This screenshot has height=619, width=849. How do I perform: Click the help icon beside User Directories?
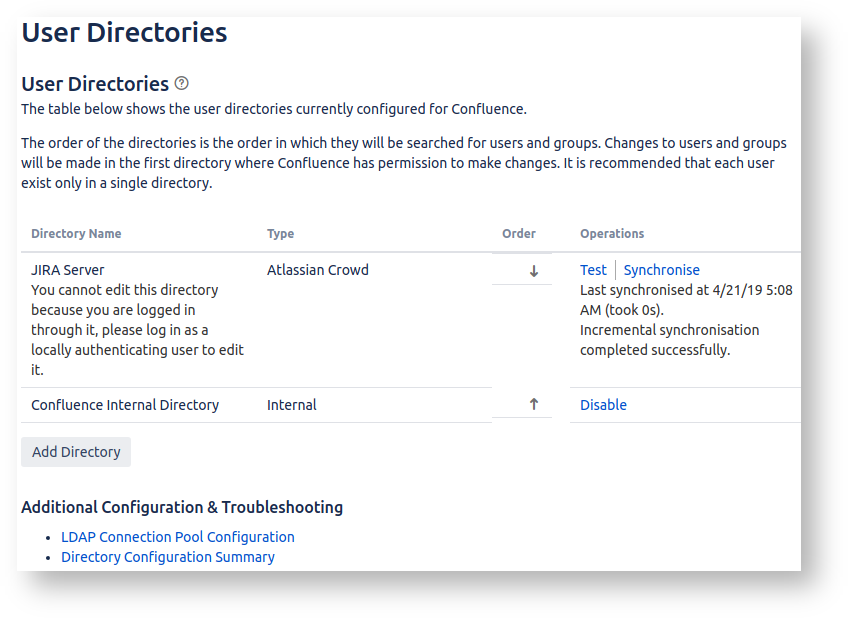(x=181, y=84)
